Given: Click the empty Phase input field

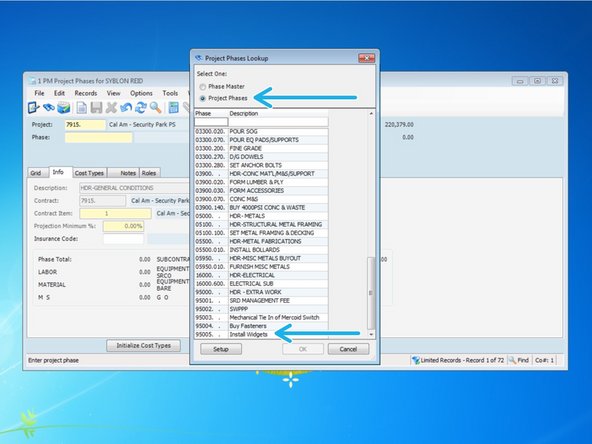Looking at the screenshot, I should 99,137.
